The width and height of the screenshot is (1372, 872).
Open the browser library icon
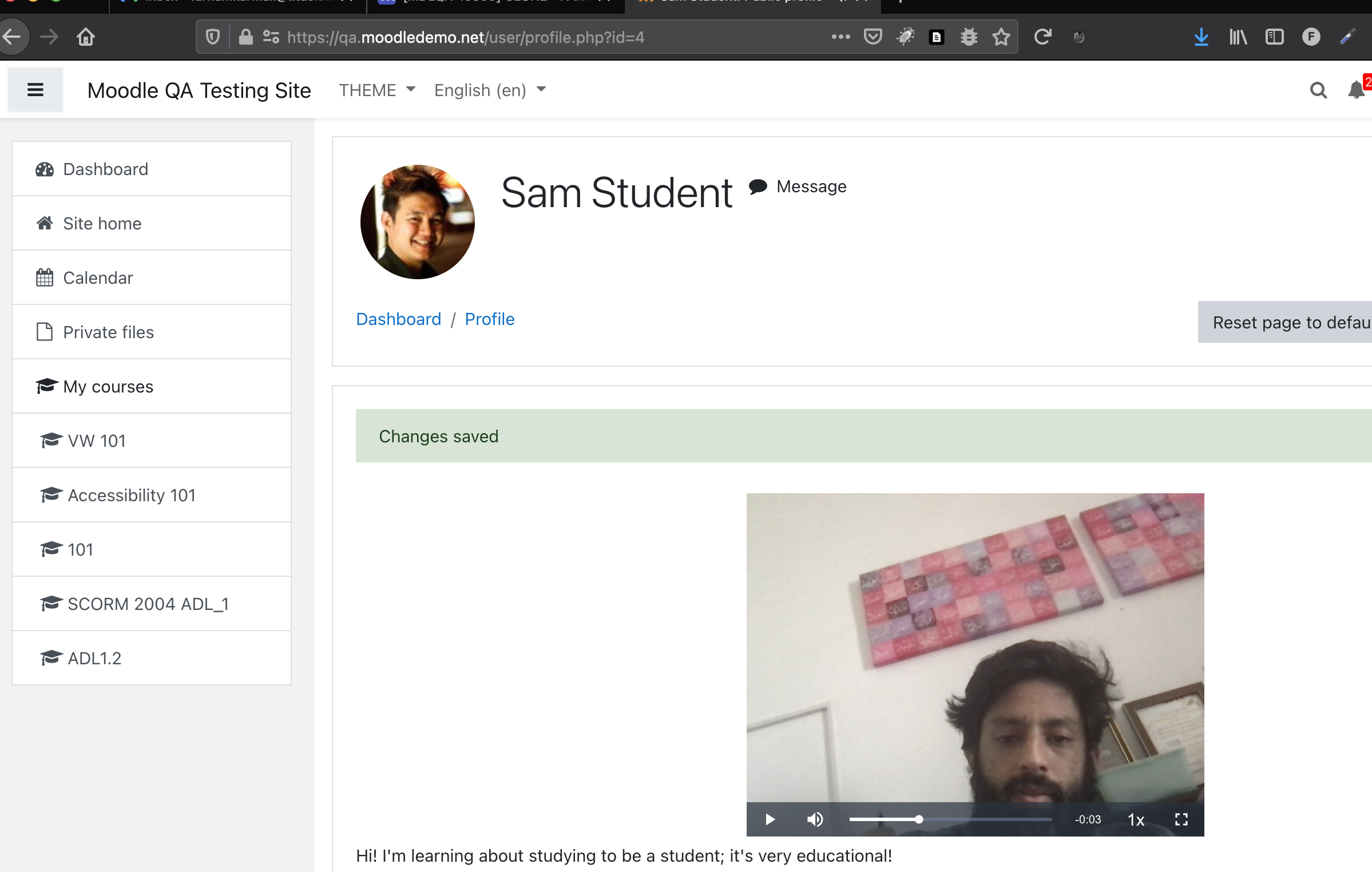coord(1238,37)
